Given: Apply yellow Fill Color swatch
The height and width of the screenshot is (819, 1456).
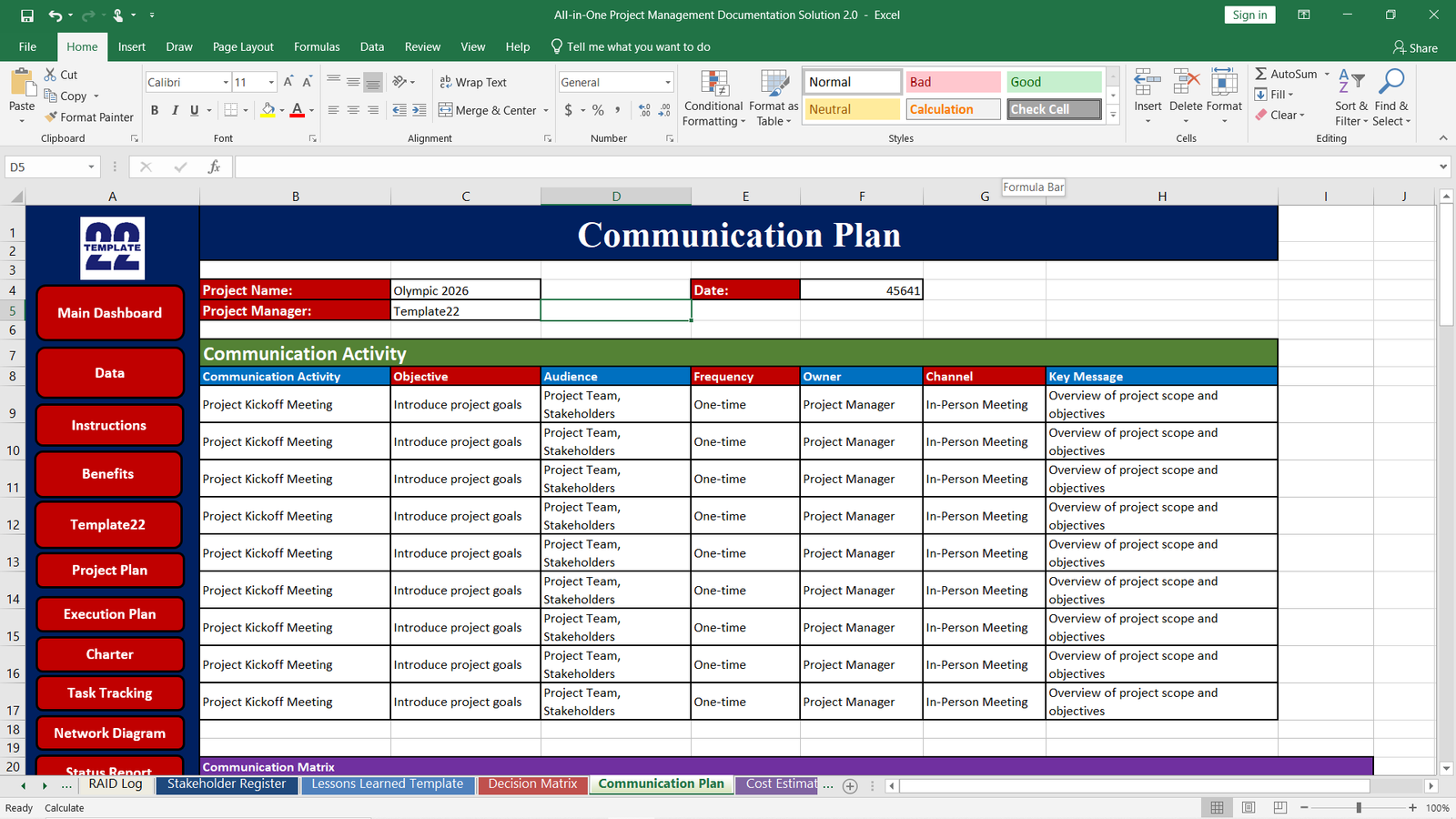Looking at the screenshot, I should click(x=268, y=110).
